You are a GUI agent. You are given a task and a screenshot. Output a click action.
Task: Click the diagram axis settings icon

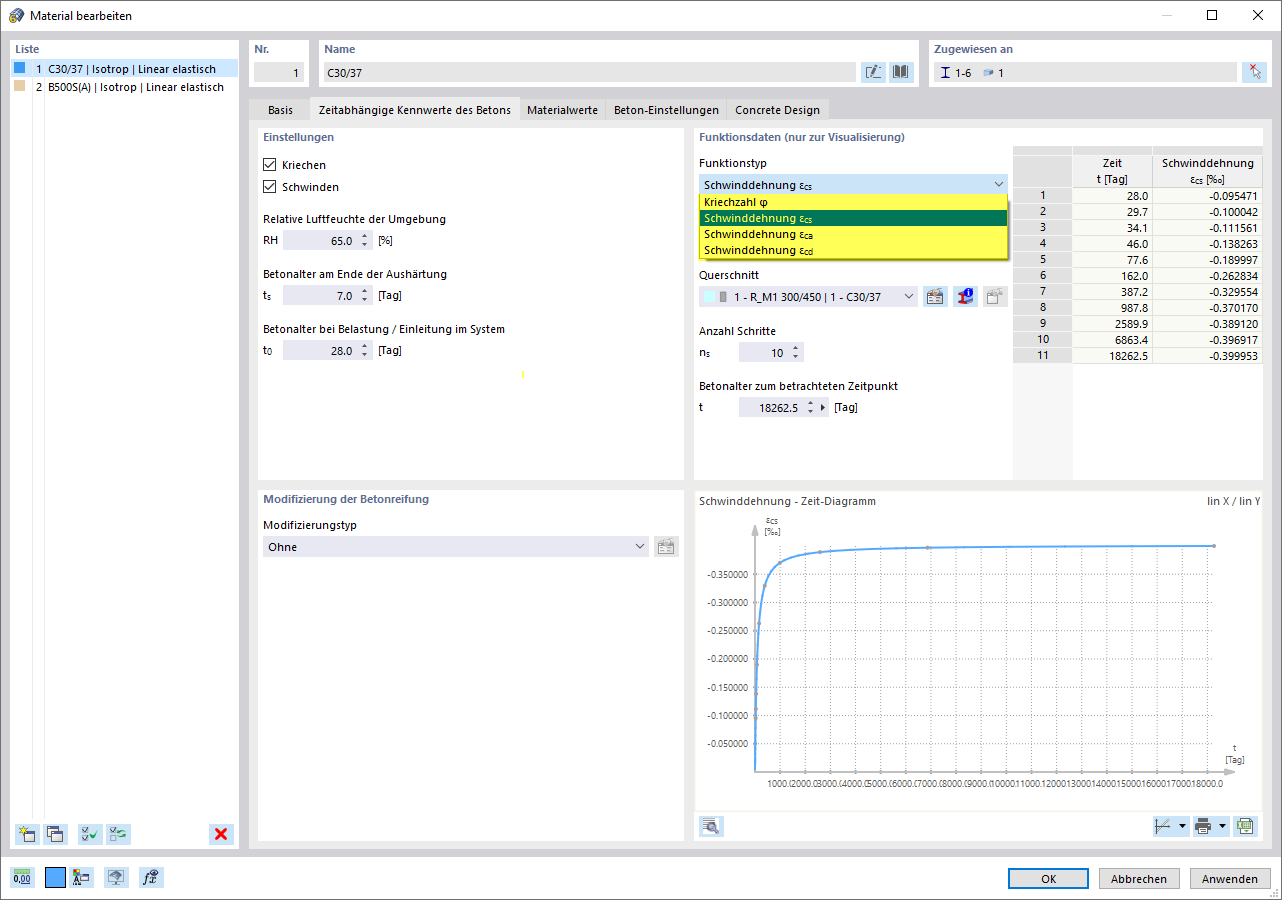tap(1163, 826)
